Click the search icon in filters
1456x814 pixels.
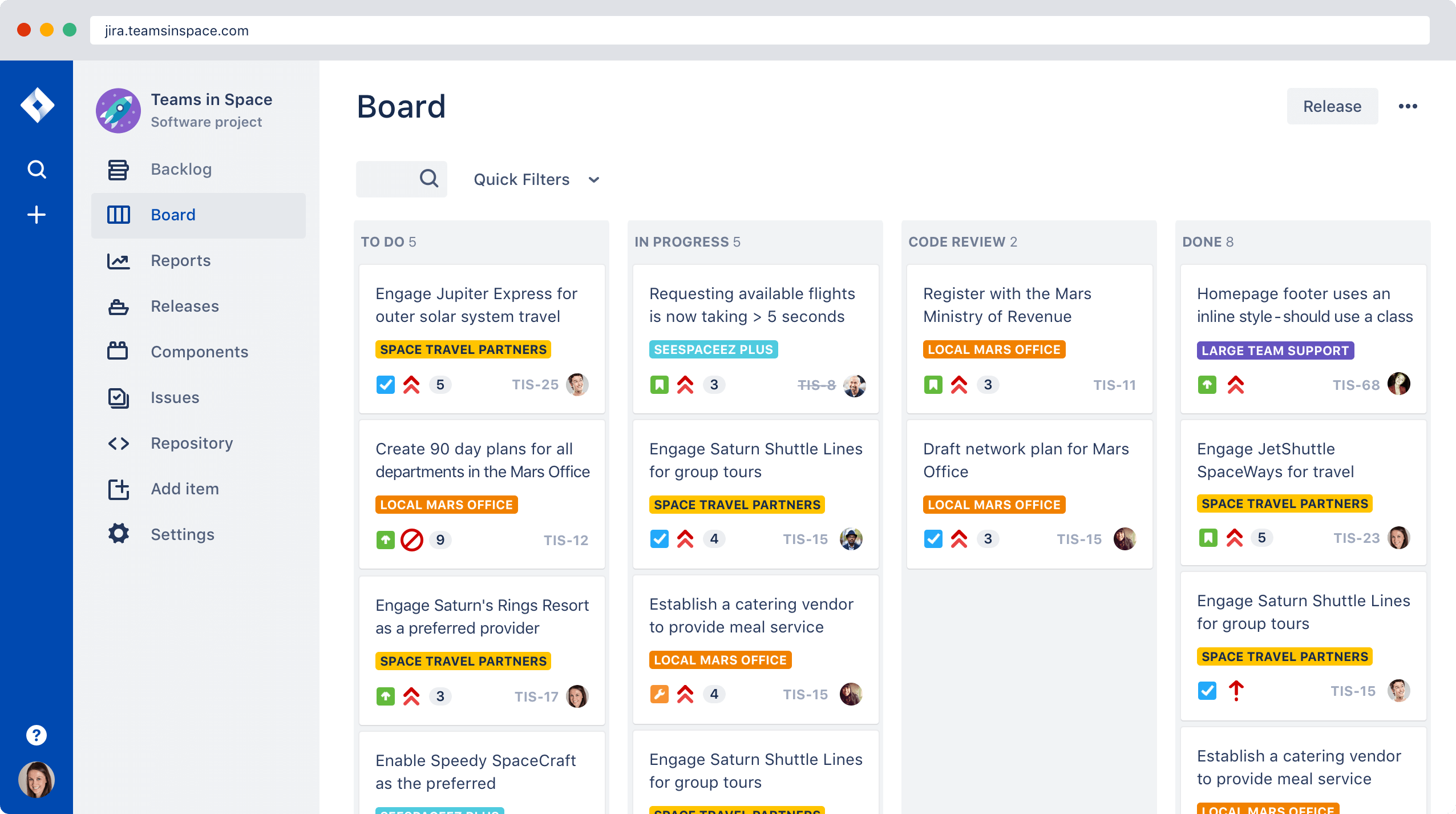click(429, 179)
